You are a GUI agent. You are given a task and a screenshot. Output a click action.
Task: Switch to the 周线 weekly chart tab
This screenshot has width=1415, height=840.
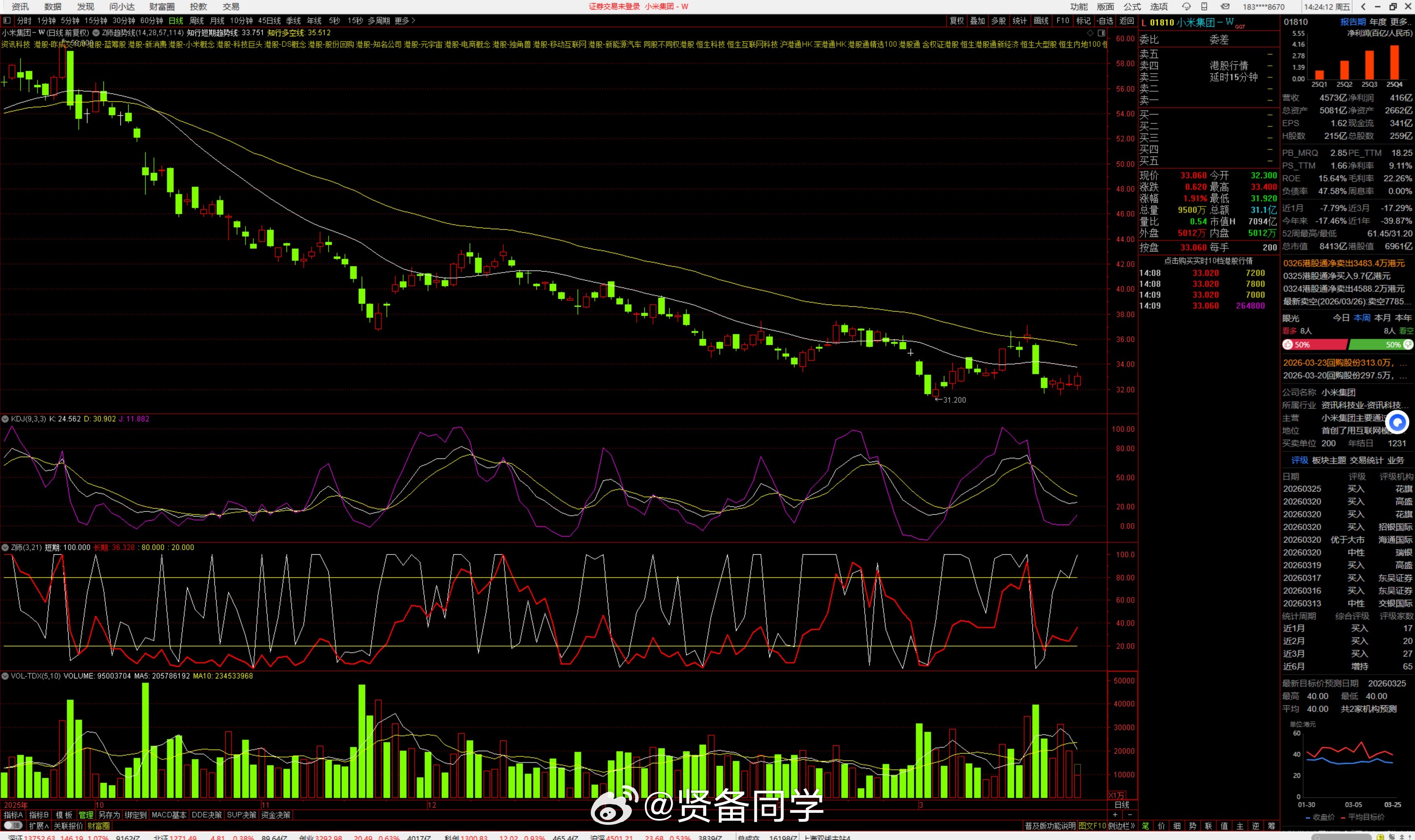[x=196, y=21]
